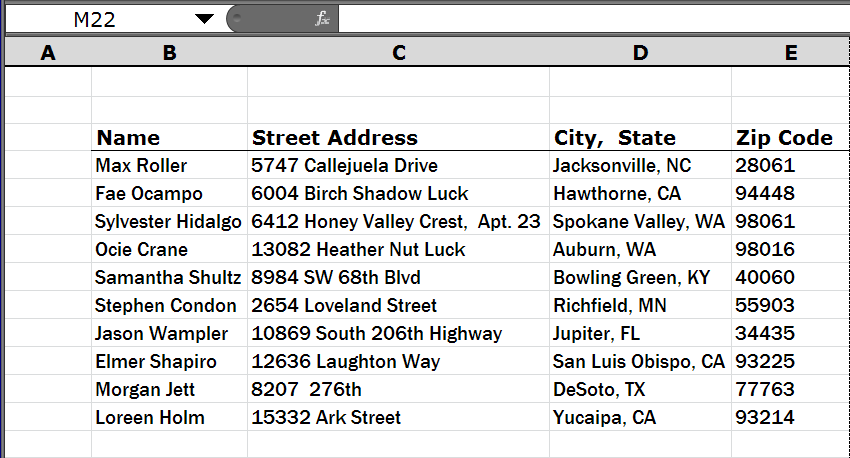Click the cell Jason Wampler
Screen dimensions: 850x458
pos(170,333)
